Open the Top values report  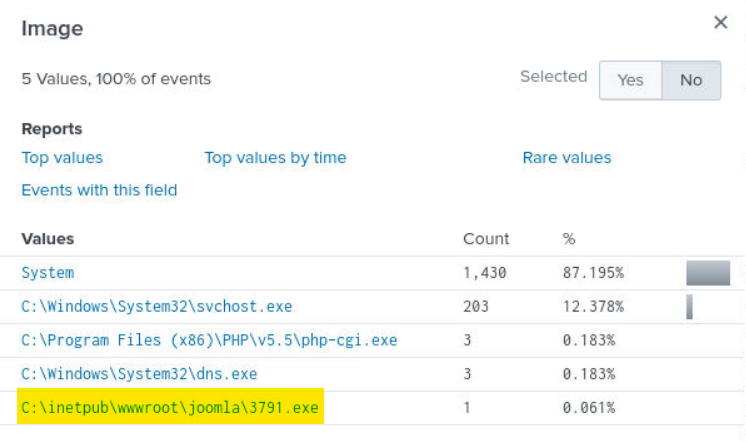pos(62,157)
